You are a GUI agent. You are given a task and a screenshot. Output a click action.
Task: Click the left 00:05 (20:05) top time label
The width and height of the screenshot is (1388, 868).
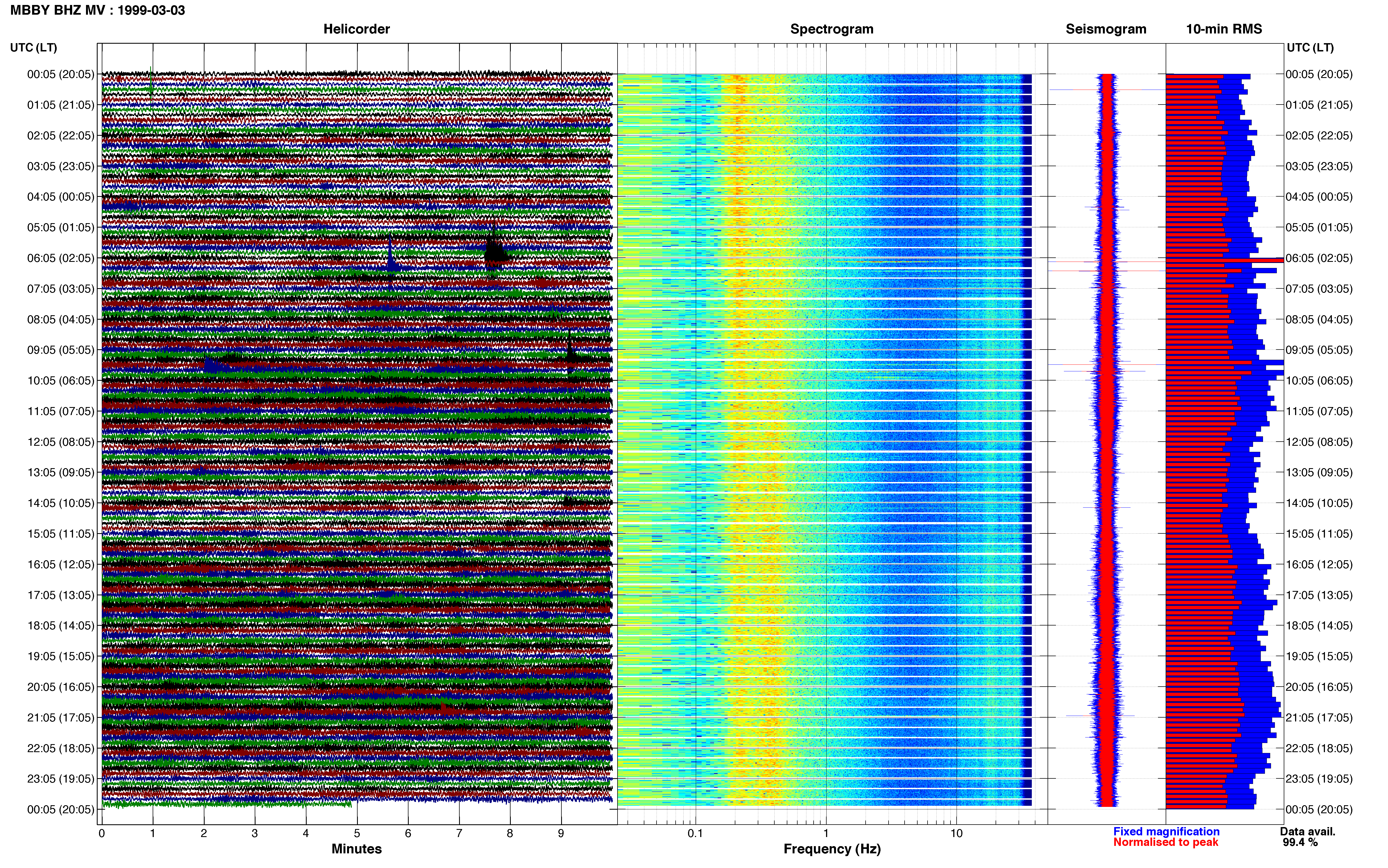tap(61, 74)
